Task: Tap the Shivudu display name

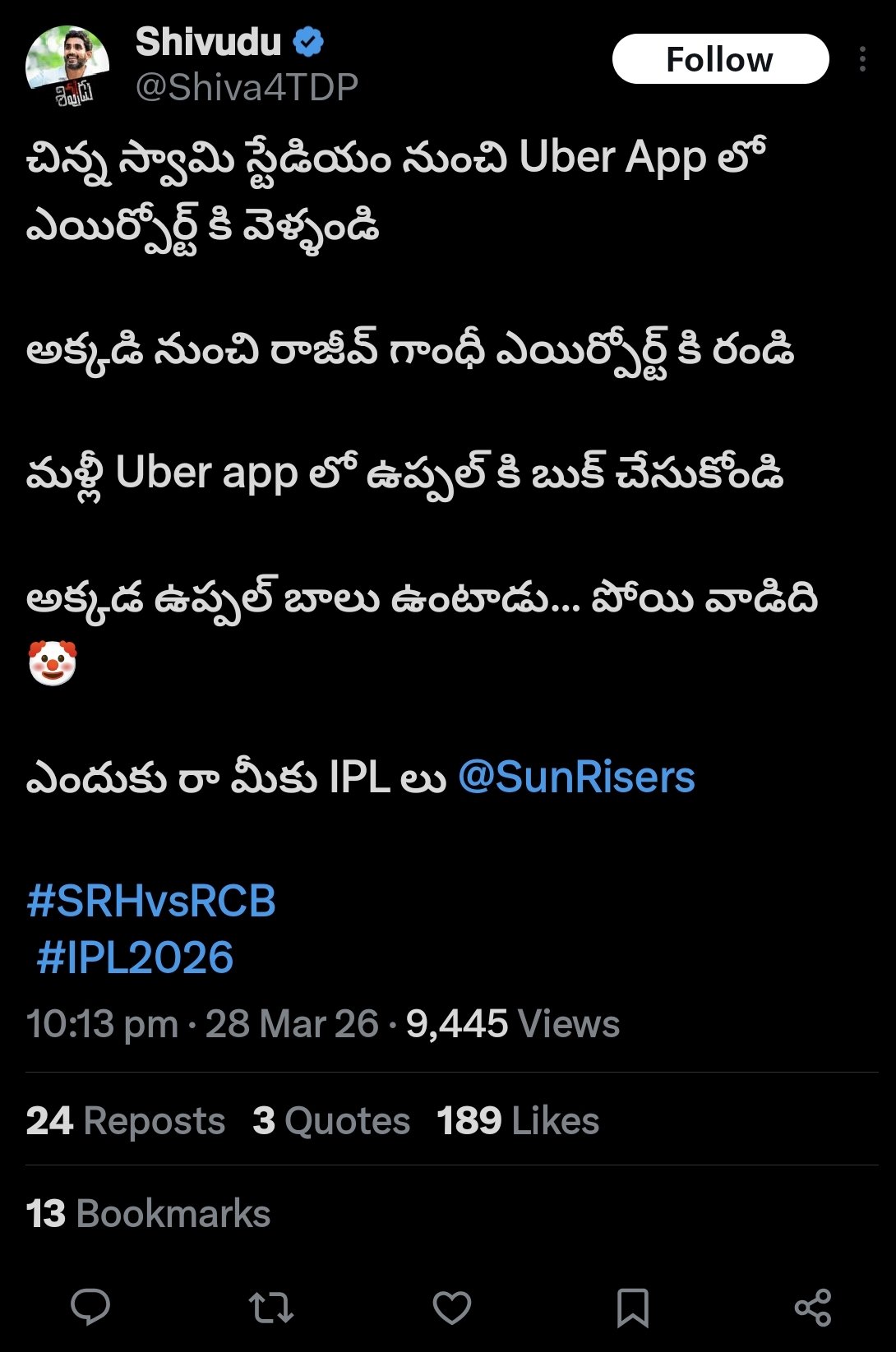Action: click(x=208, y=42)
